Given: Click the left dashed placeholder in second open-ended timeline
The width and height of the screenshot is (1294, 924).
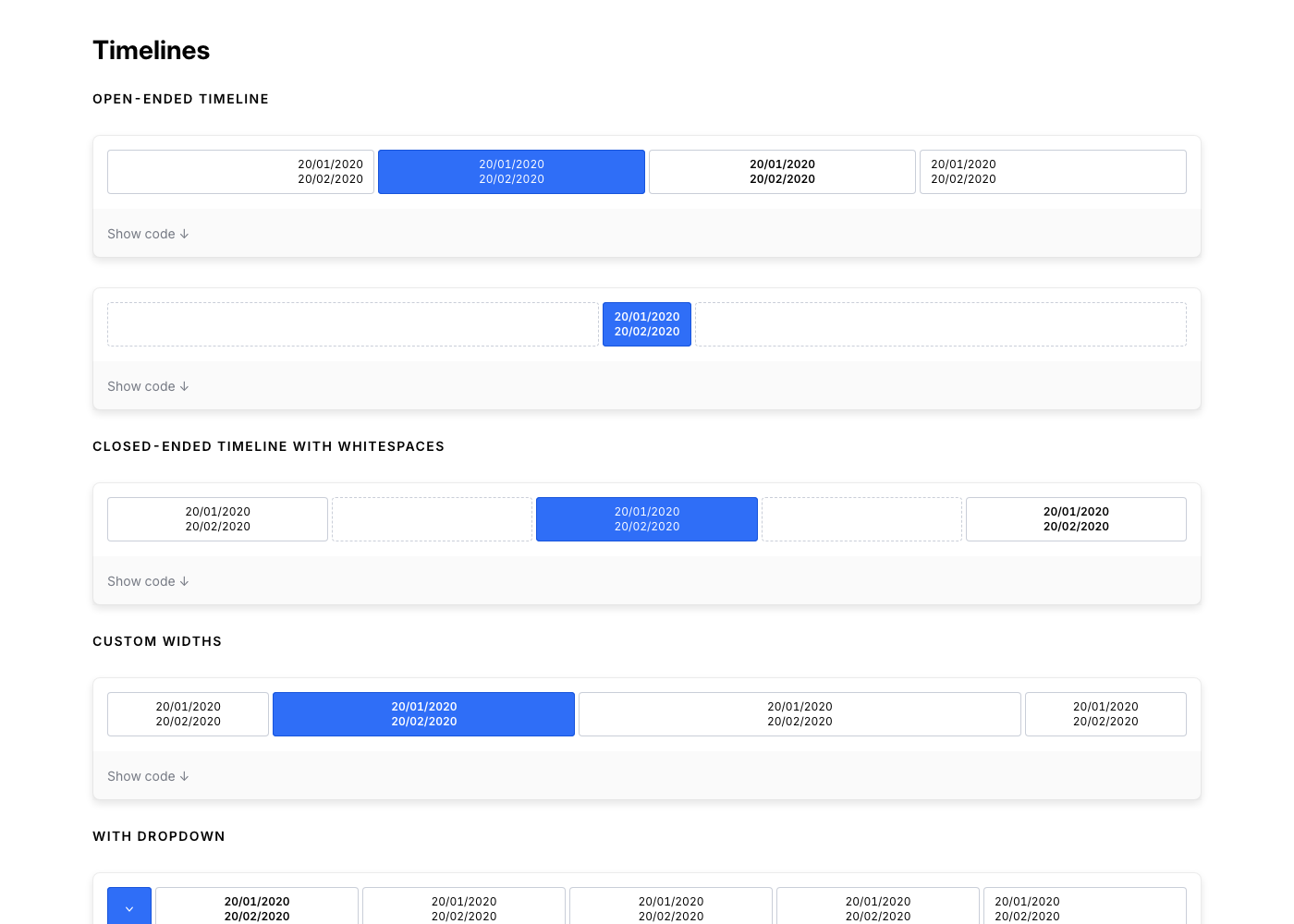Looking at the screenshot, I should (352, 324).
